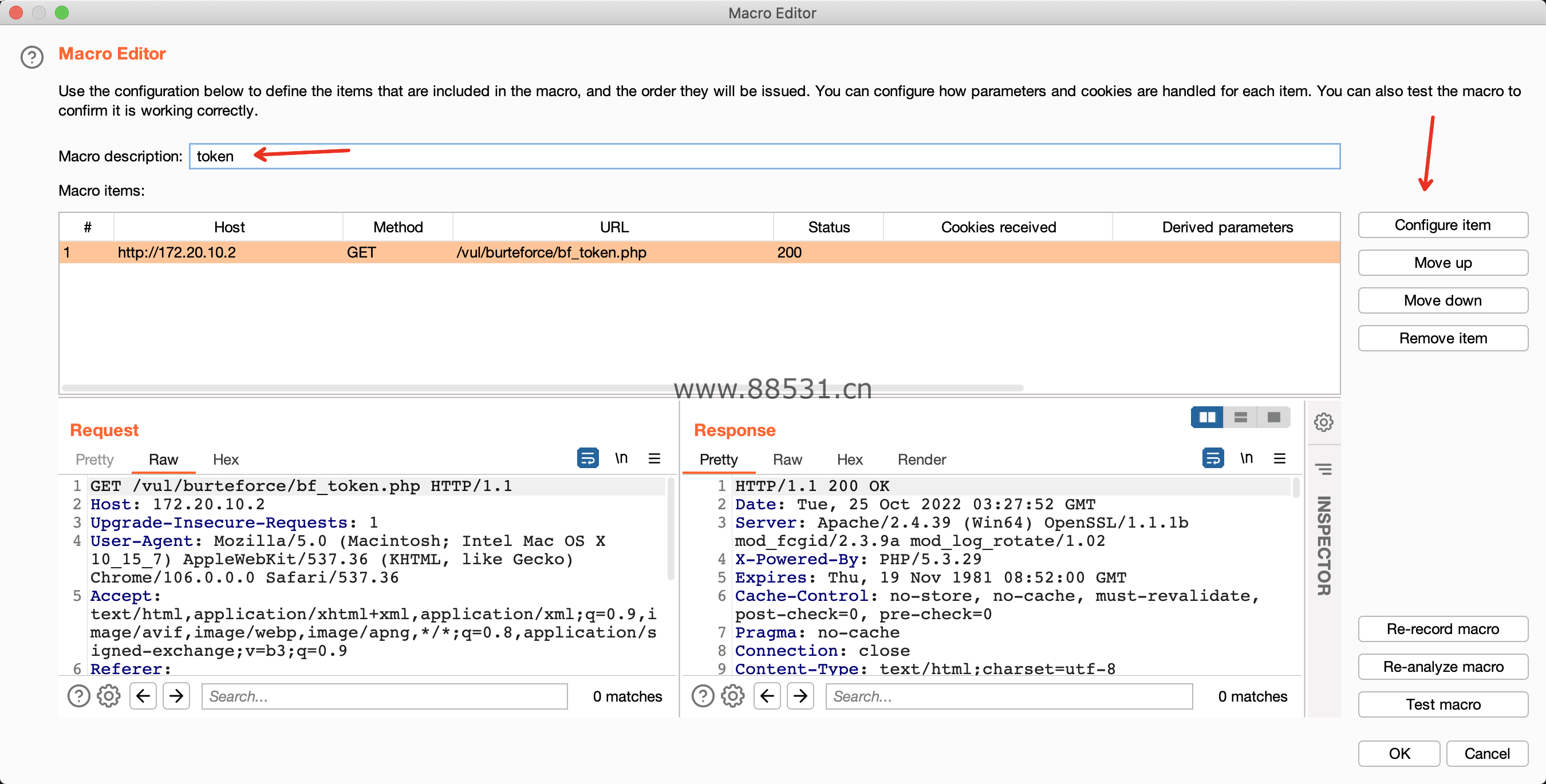Sort macro items by Method column

point(398,227)
